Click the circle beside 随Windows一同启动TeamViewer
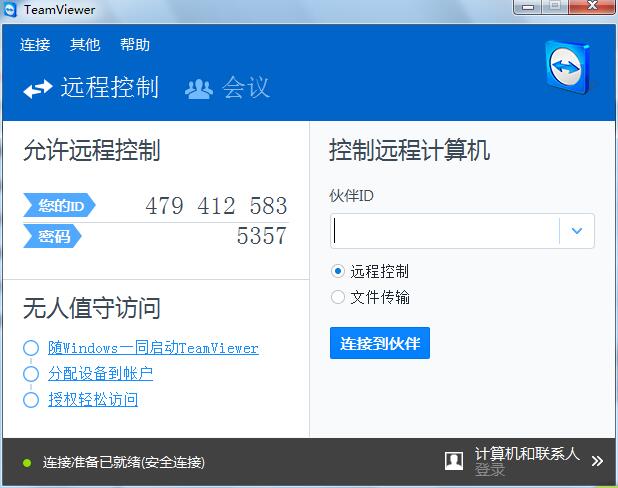The image size is (618, 488). (x=31, y=348)
